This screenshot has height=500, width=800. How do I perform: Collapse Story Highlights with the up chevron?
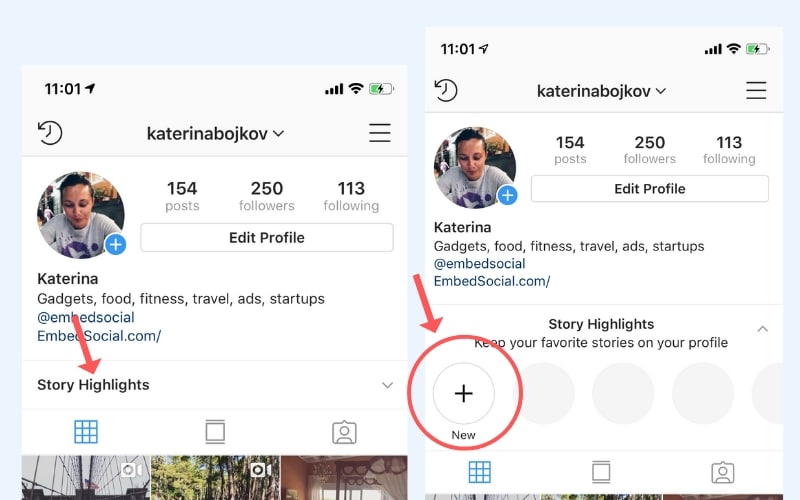[x=763, y=329]
